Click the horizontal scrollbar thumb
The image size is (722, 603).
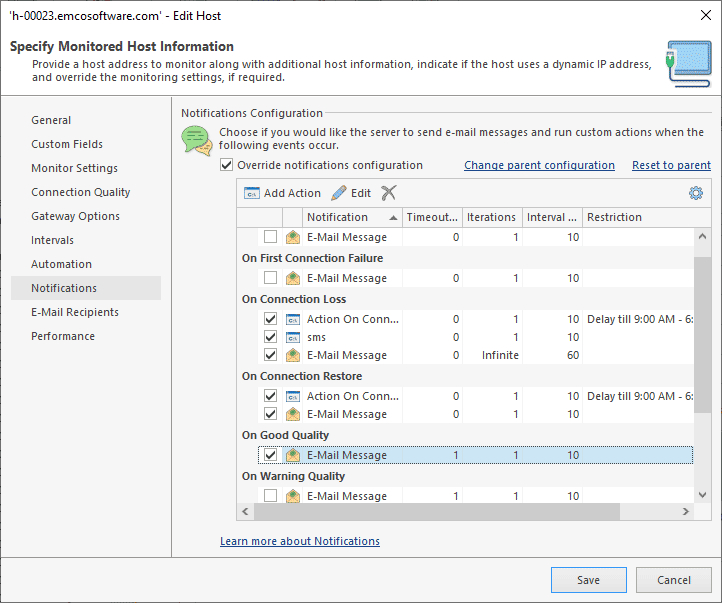[x=437, y=511]
